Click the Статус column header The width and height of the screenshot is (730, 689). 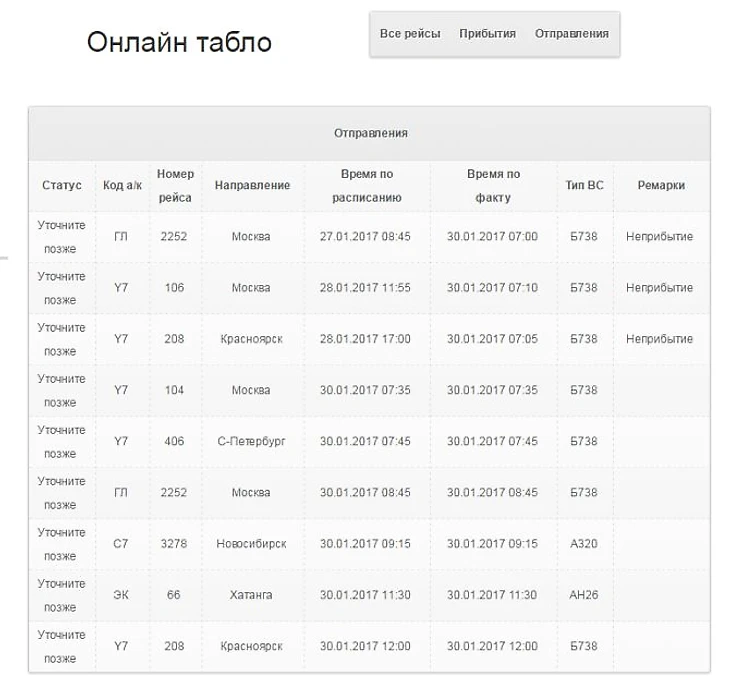click(x=62, y=185)
